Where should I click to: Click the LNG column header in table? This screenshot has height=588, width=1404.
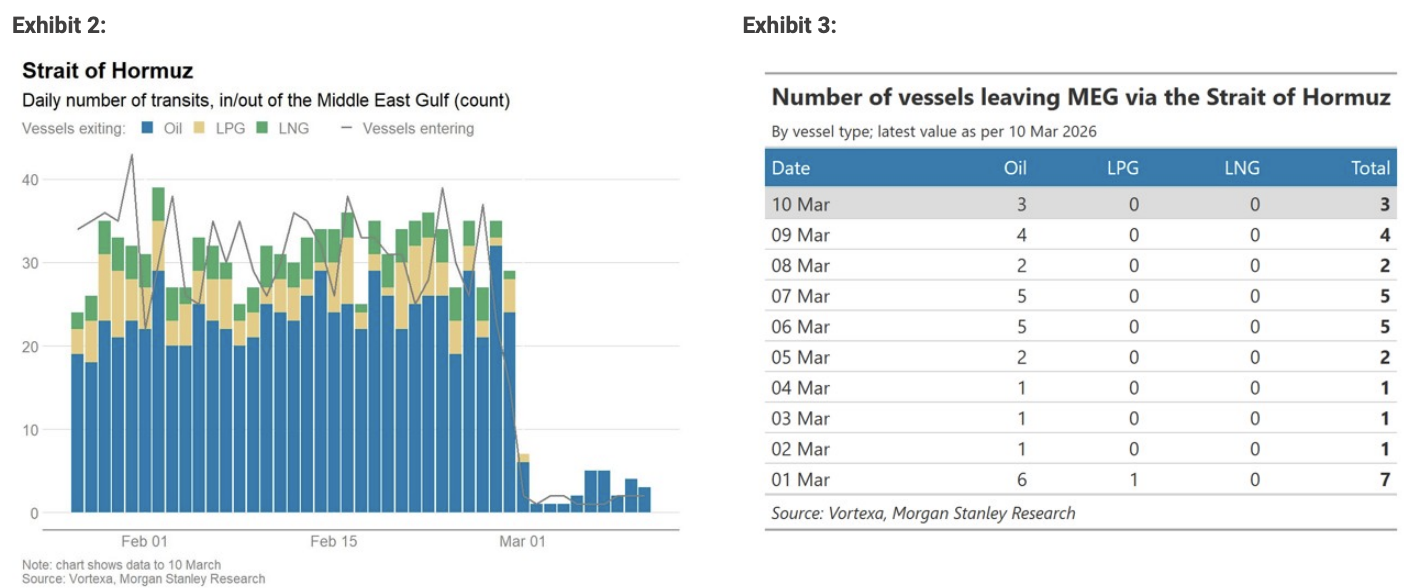1241,168
